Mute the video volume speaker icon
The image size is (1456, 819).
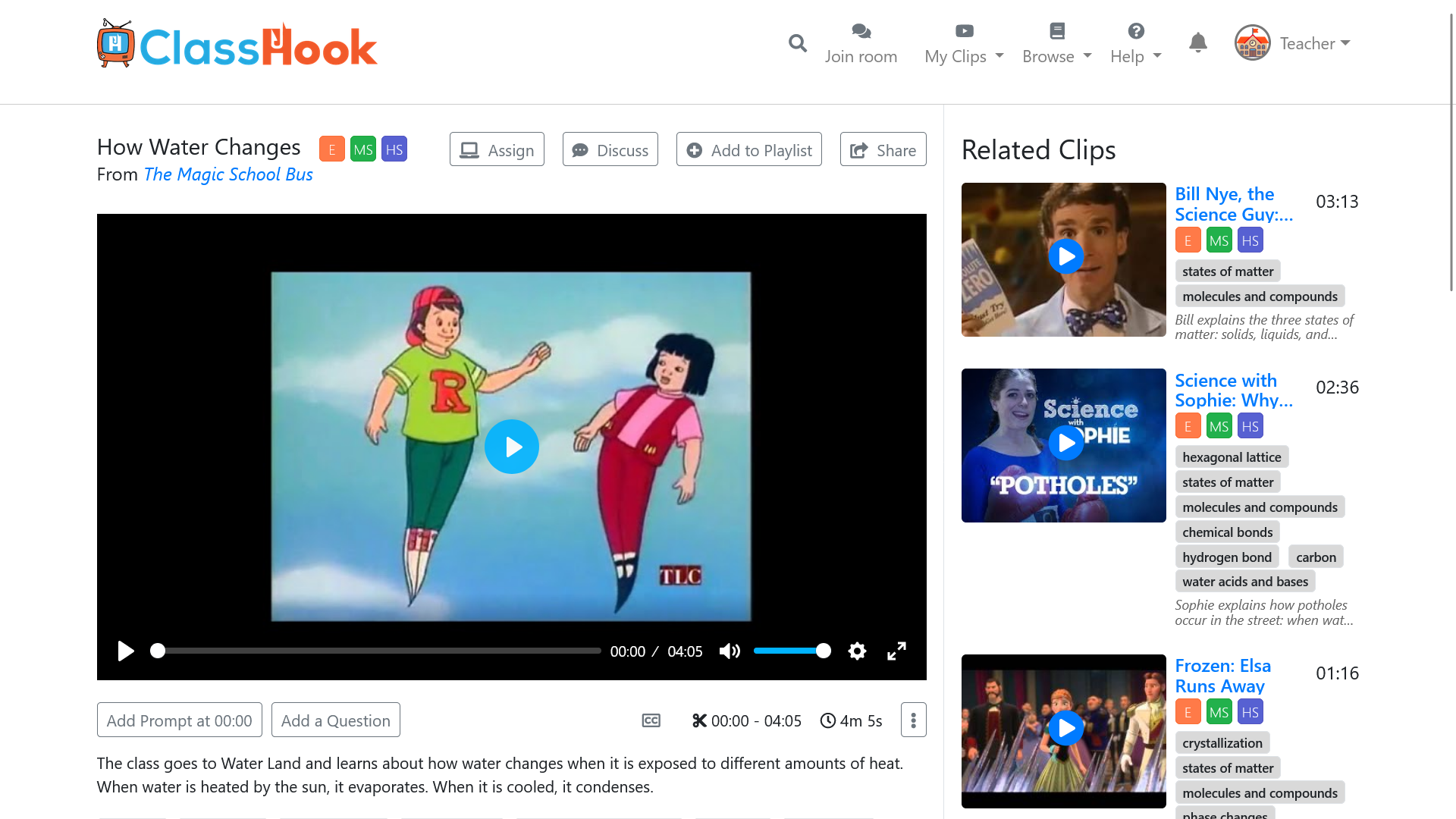730,651
